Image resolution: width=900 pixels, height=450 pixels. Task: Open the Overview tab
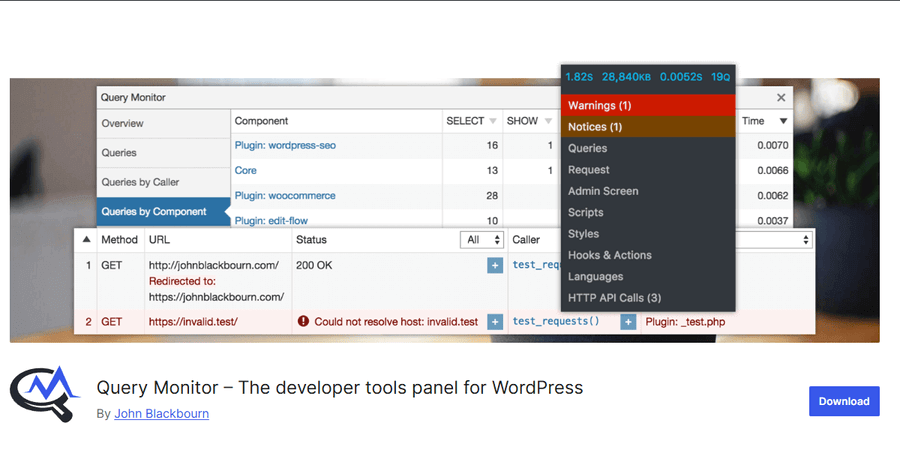(164, 123)
